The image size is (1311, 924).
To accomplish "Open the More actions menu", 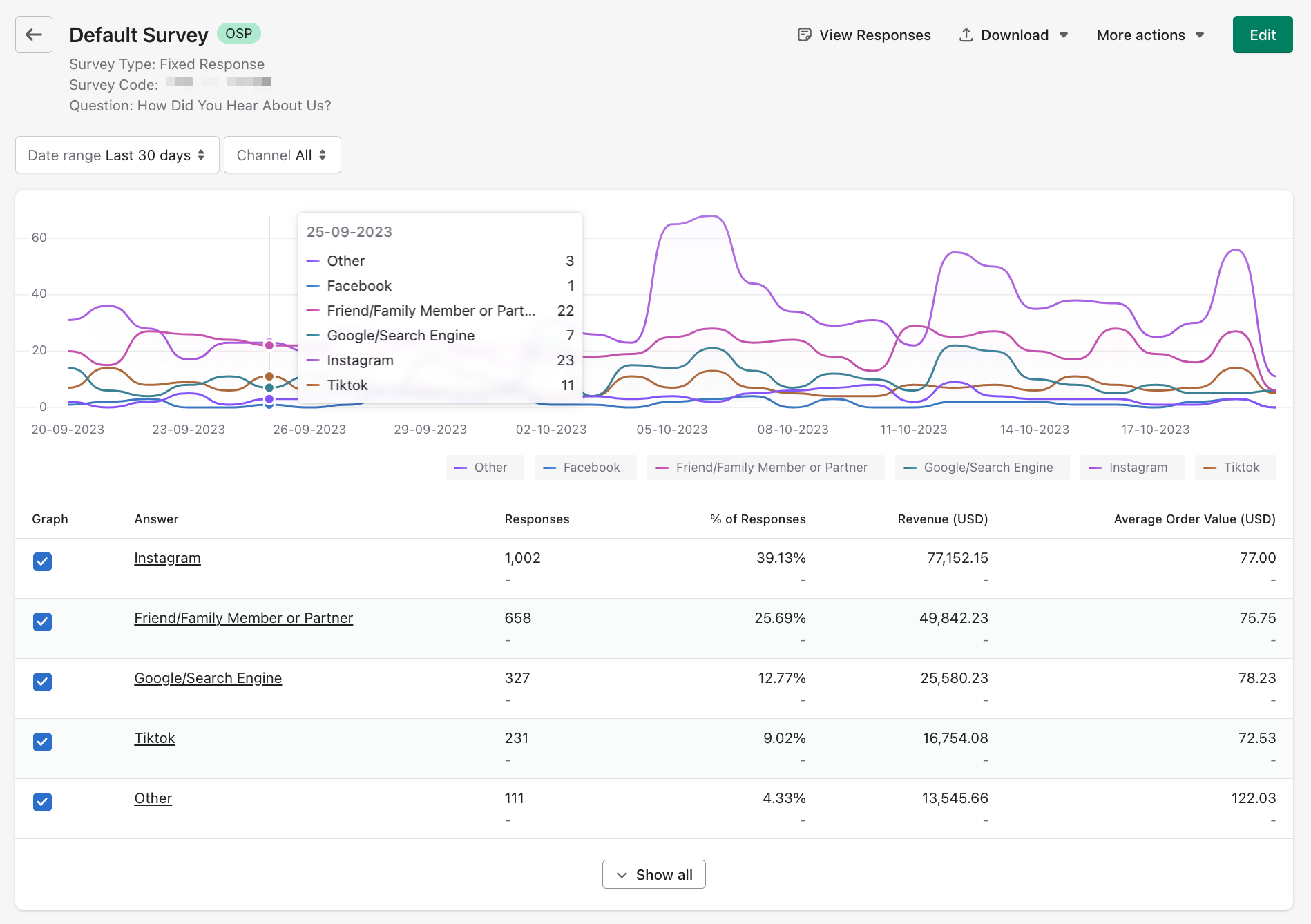I will [x=1150, y=35].
